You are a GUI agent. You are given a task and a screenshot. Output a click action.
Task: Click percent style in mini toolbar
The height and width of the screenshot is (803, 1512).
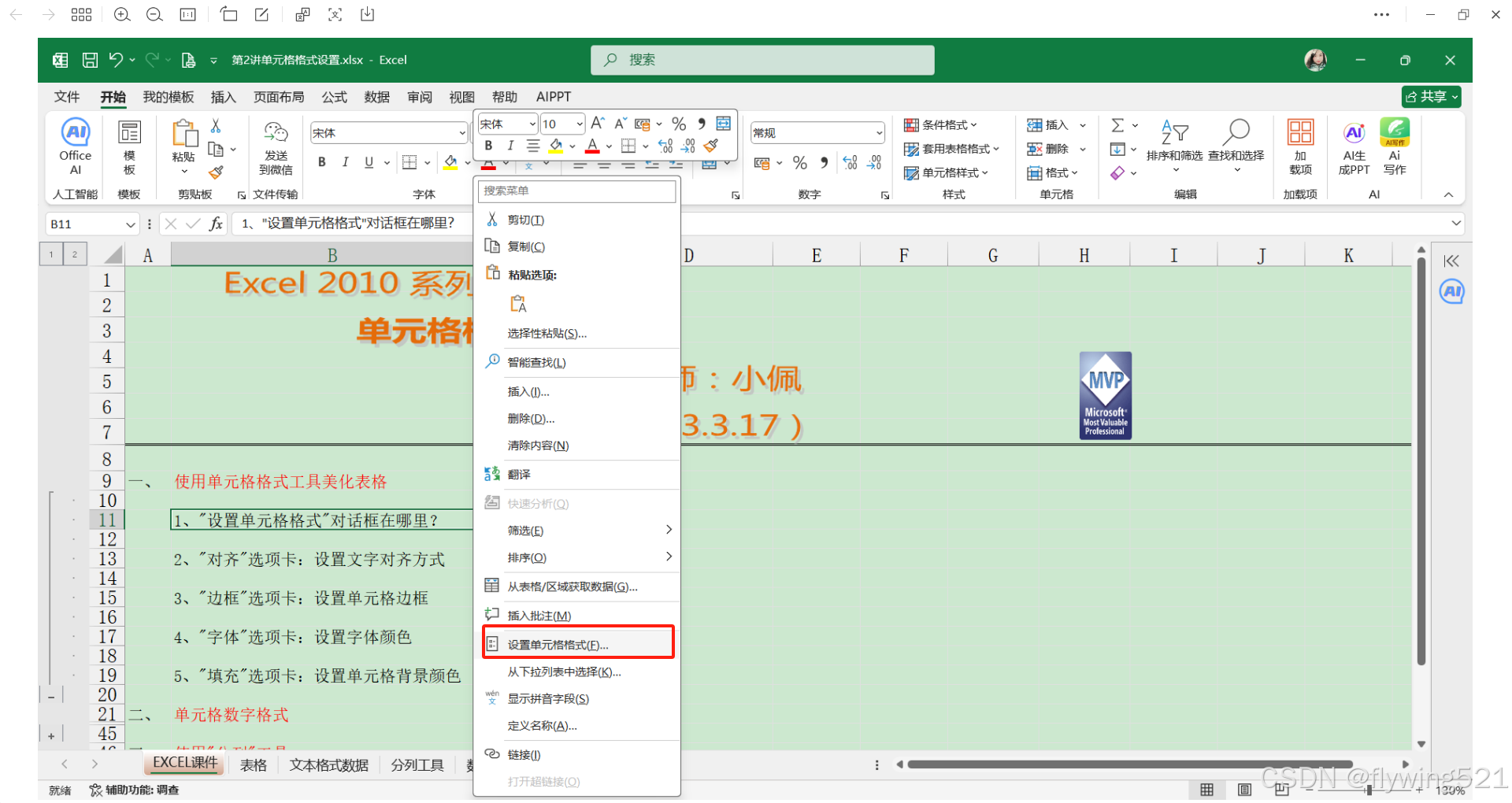pos(679,124)
